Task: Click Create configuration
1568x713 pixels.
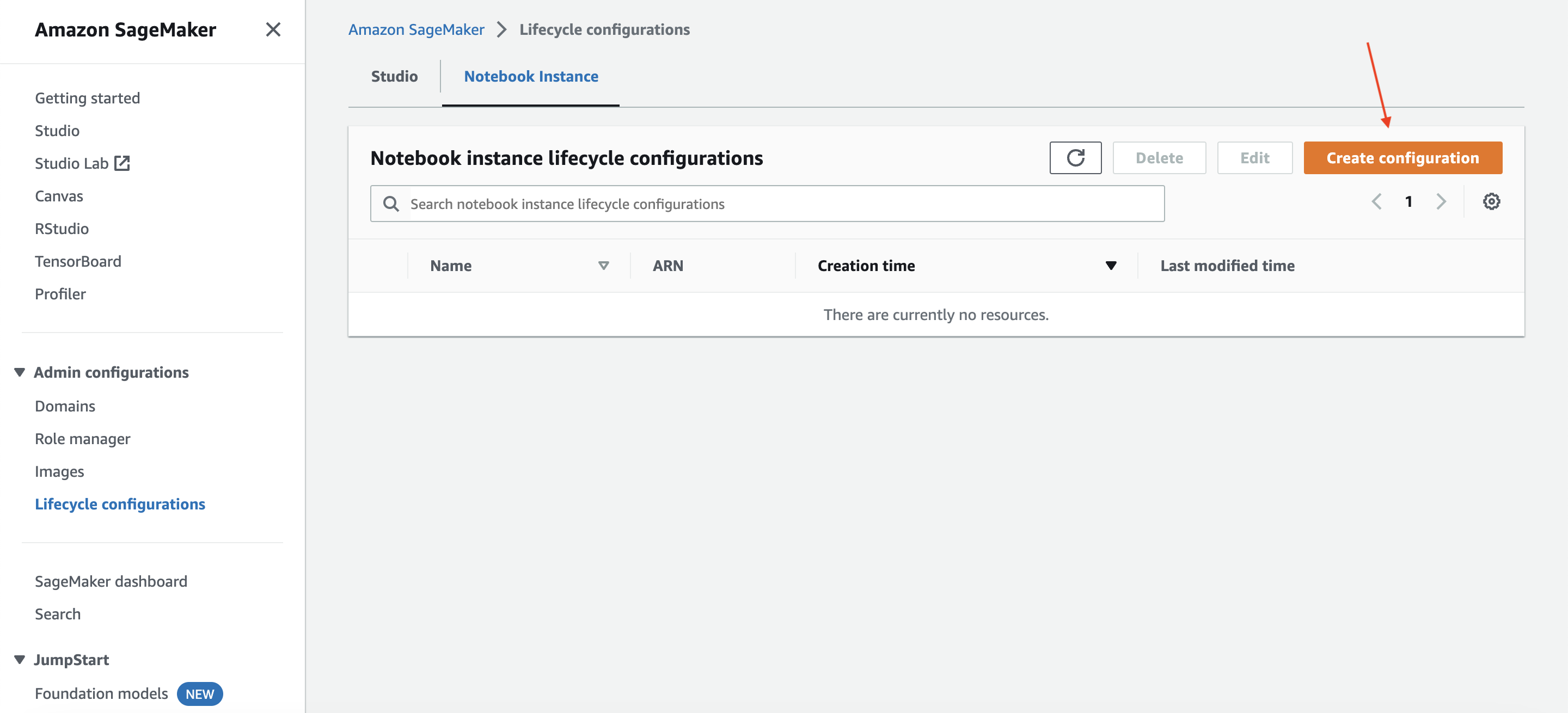Action: 1402,157
